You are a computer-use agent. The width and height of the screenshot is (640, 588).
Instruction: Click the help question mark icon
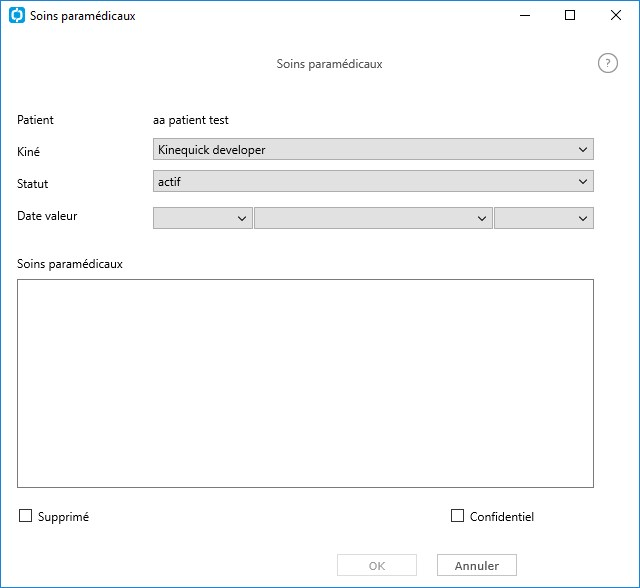pos(607,63)
